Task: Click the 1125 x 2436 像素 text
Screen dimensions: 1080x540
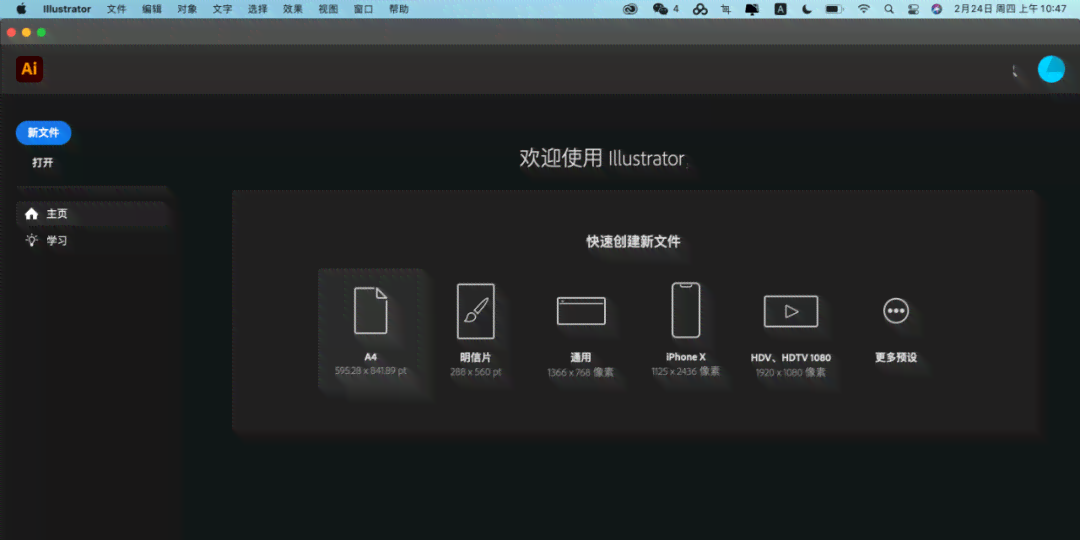Action: (686, 371)
